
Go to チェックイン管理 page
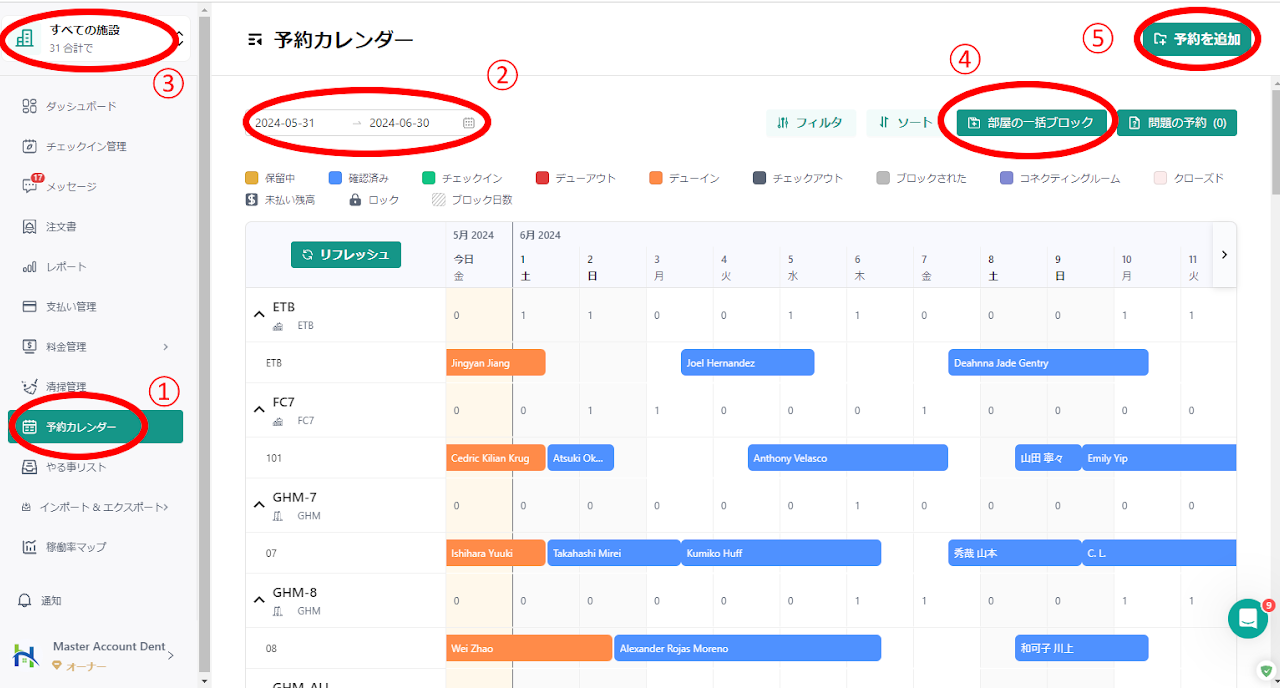[85, 146]
